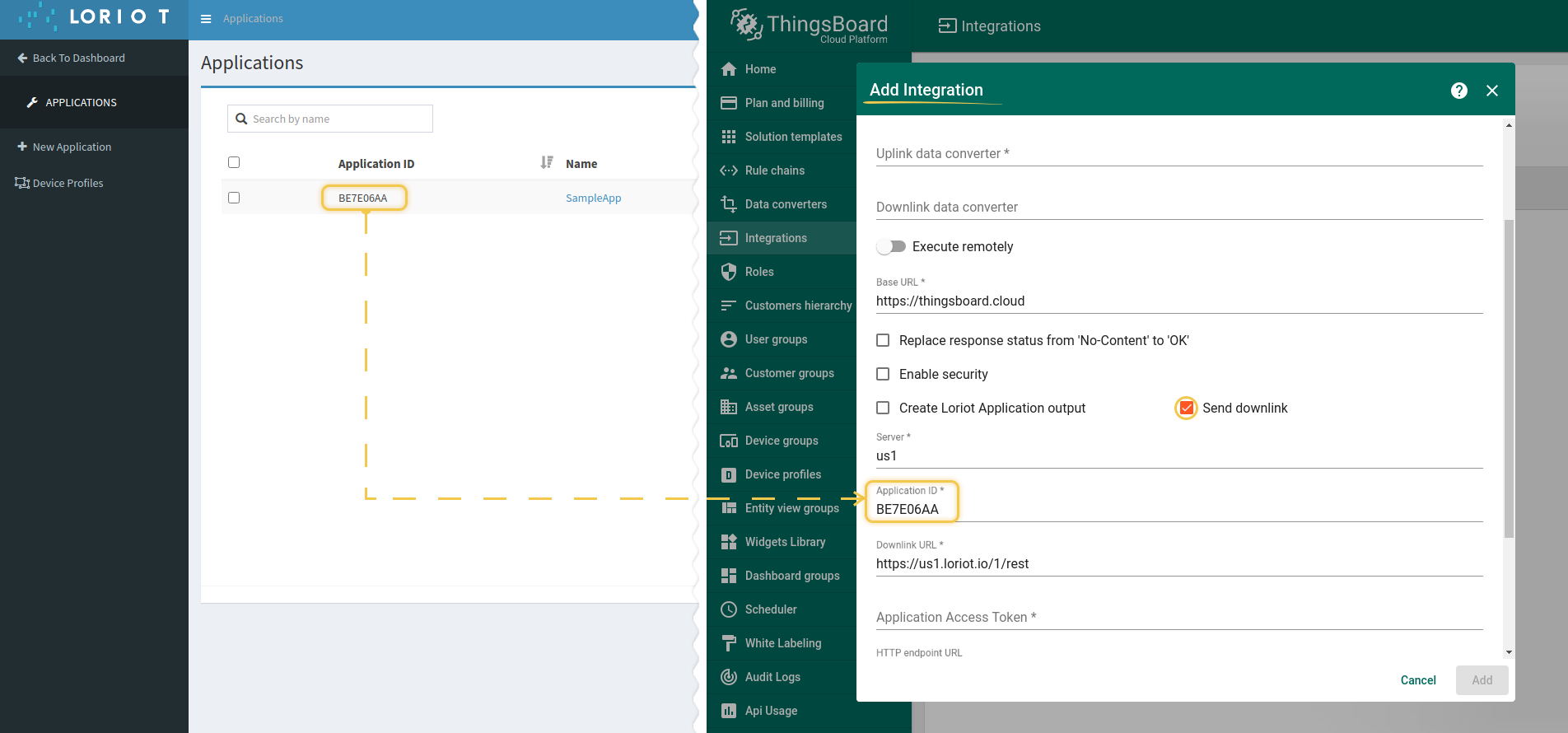Viewport: 1568px width, 733px height.
Task: Click the Scheduler clock icon
Action: 728,609
